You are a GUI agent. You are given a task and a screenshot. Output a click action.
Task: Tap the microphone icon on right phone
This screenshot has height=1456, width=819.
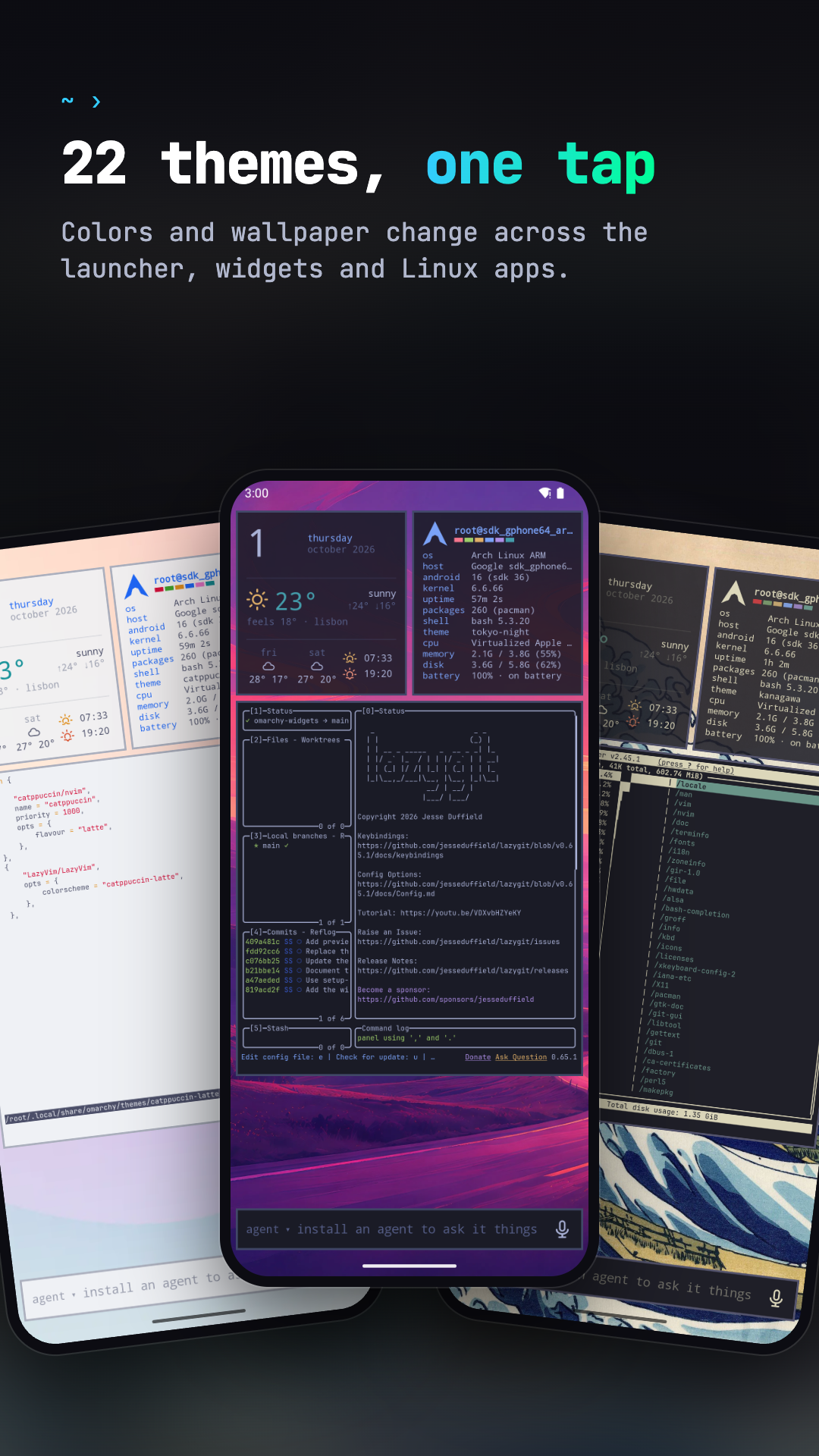776,1298
